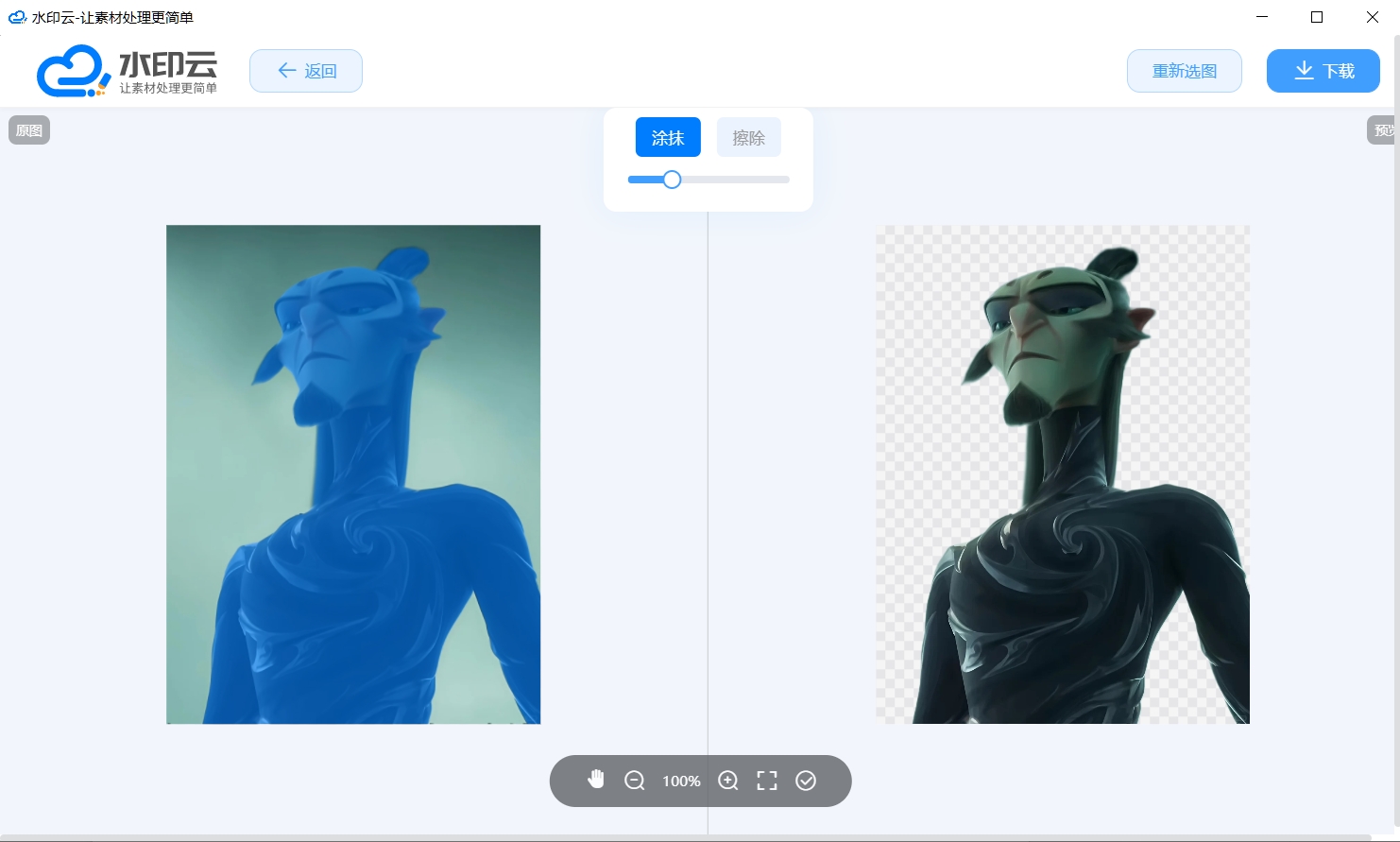Click the 预览 label at the right edge

(1382, 130)
